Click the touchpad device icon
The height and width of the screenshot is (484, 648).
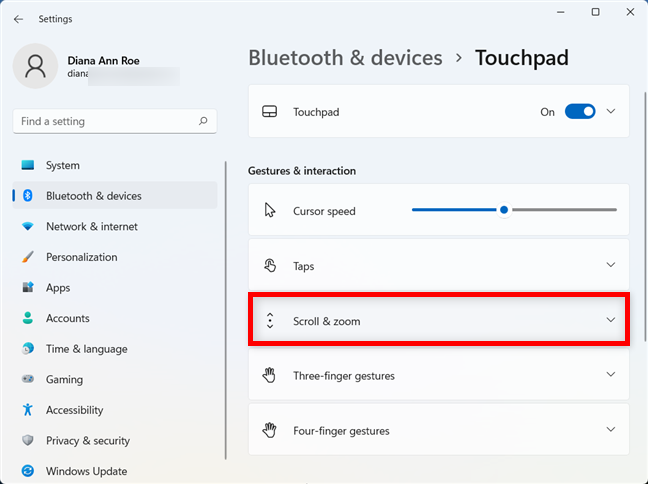pyautogui.click(x=269, y=112)
